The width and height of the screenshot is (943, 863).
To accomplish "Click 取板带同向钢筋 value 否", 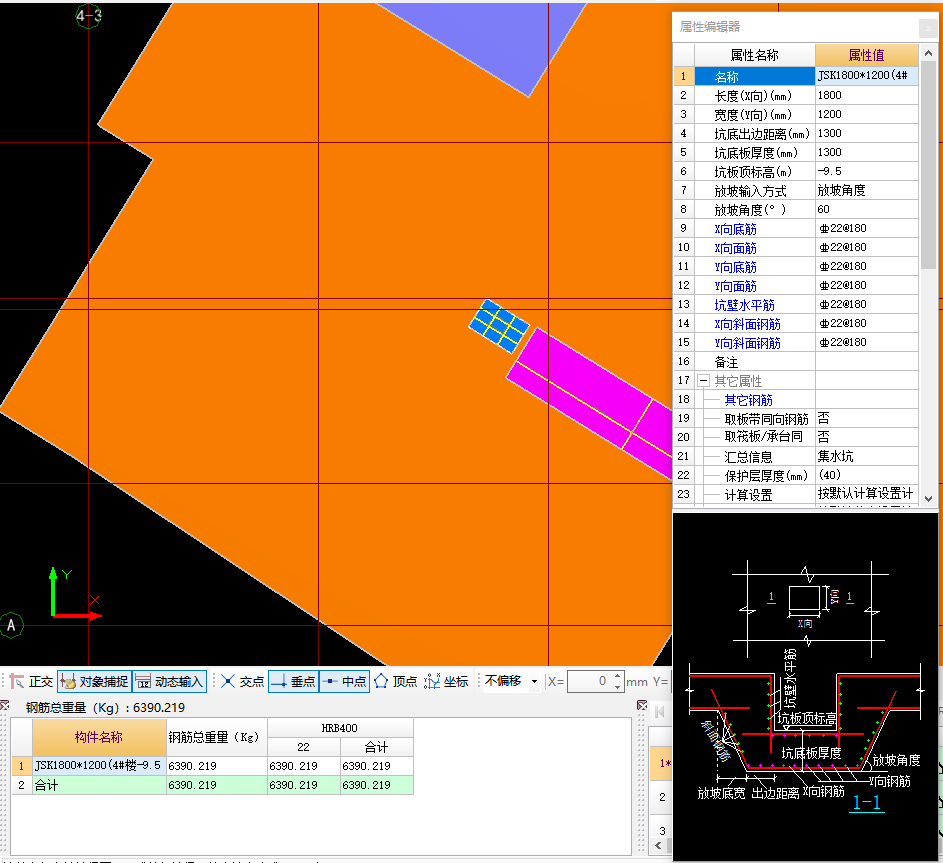I will (867, 418).
